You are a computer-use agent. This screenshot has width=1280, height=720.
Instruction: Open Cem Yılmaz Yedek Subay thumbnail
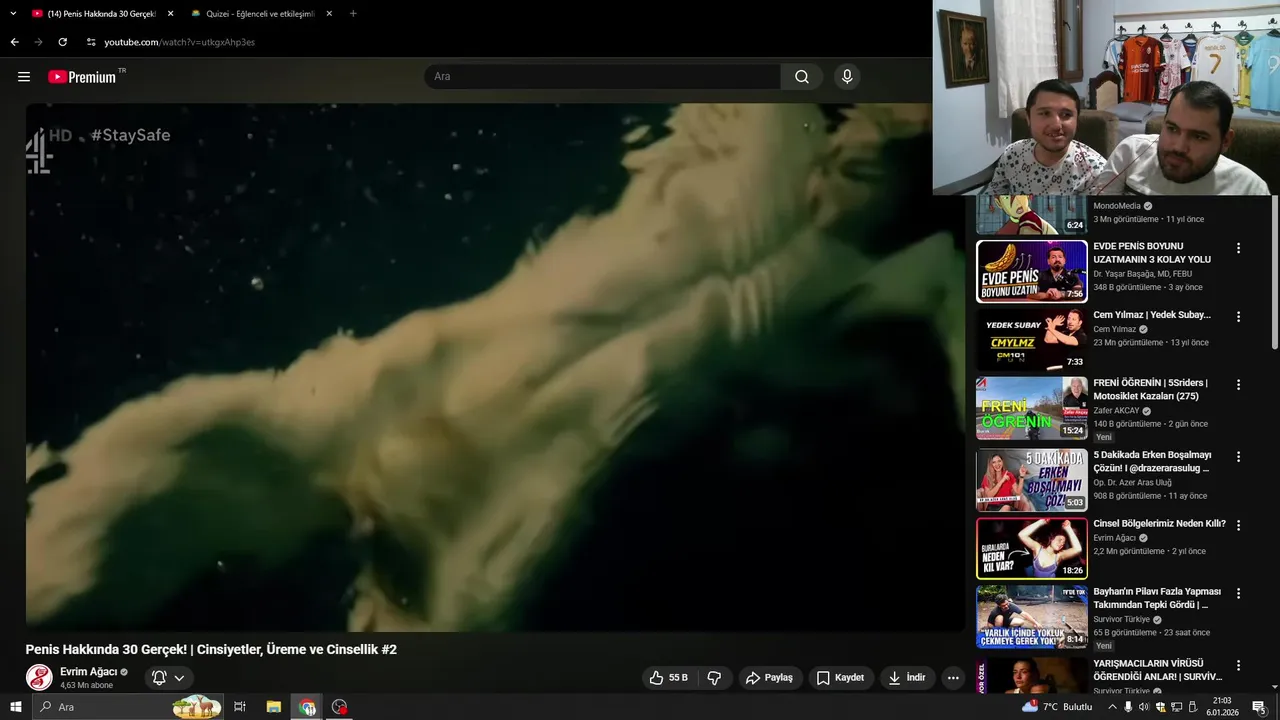[1032, 339]
